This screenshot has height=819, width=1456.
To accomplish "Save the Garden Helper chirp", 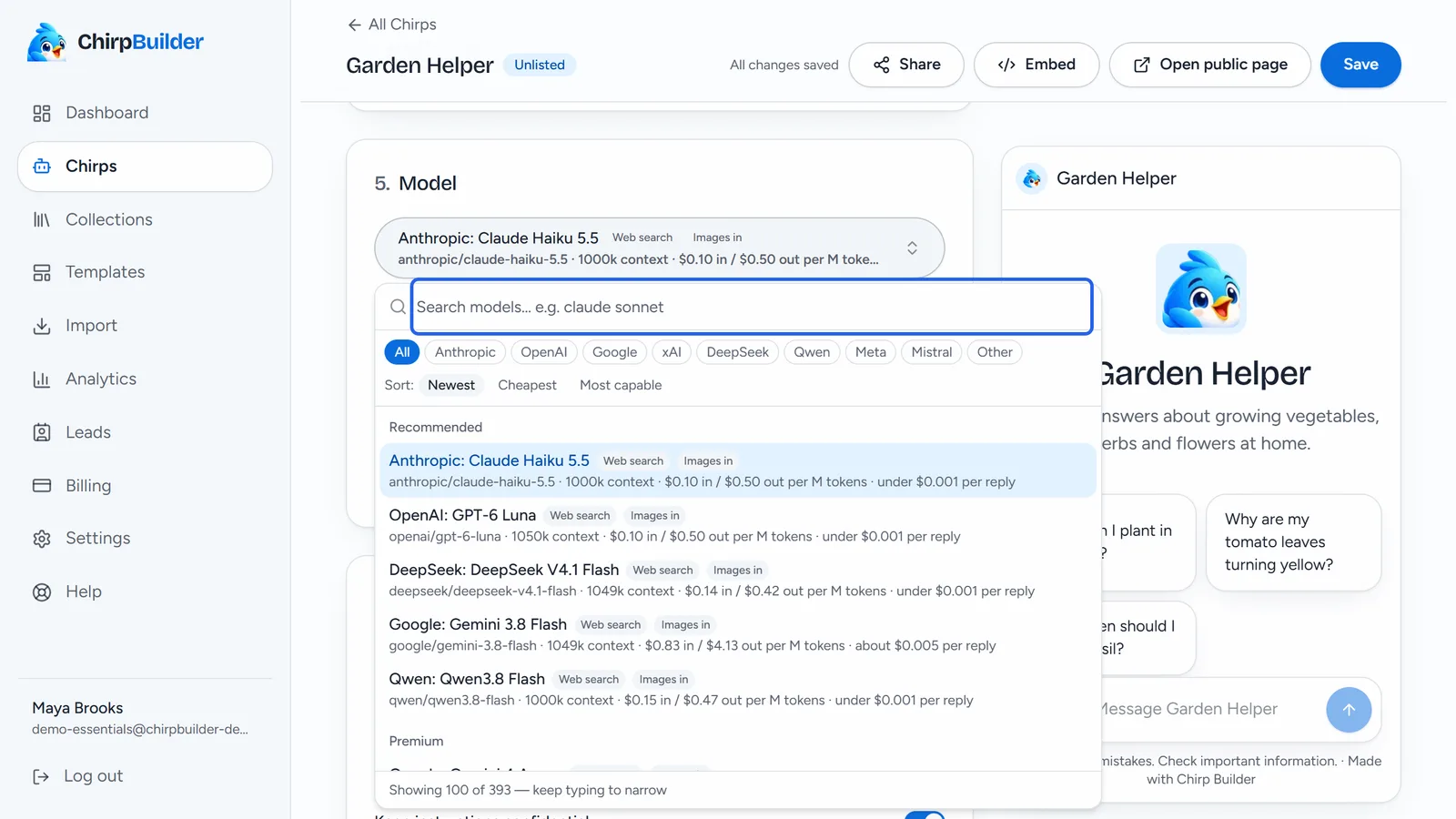I will click(1360, 65).
